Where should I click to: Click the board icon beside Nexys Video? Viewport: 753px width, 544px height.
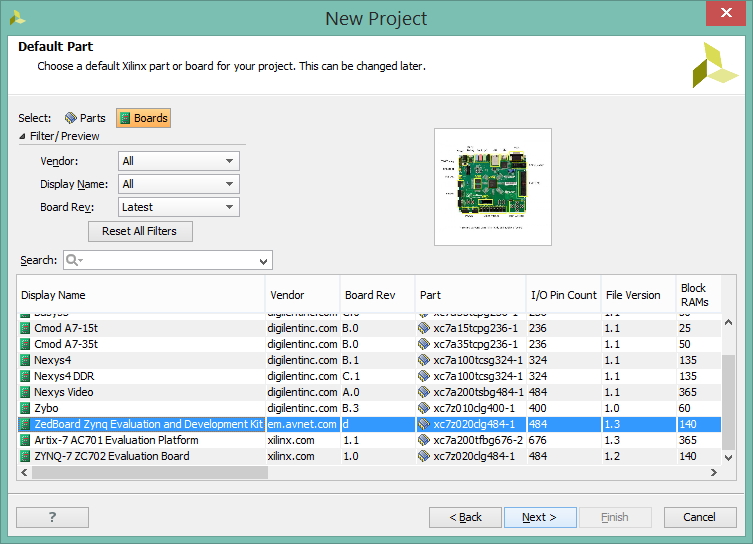pos(25,392)
